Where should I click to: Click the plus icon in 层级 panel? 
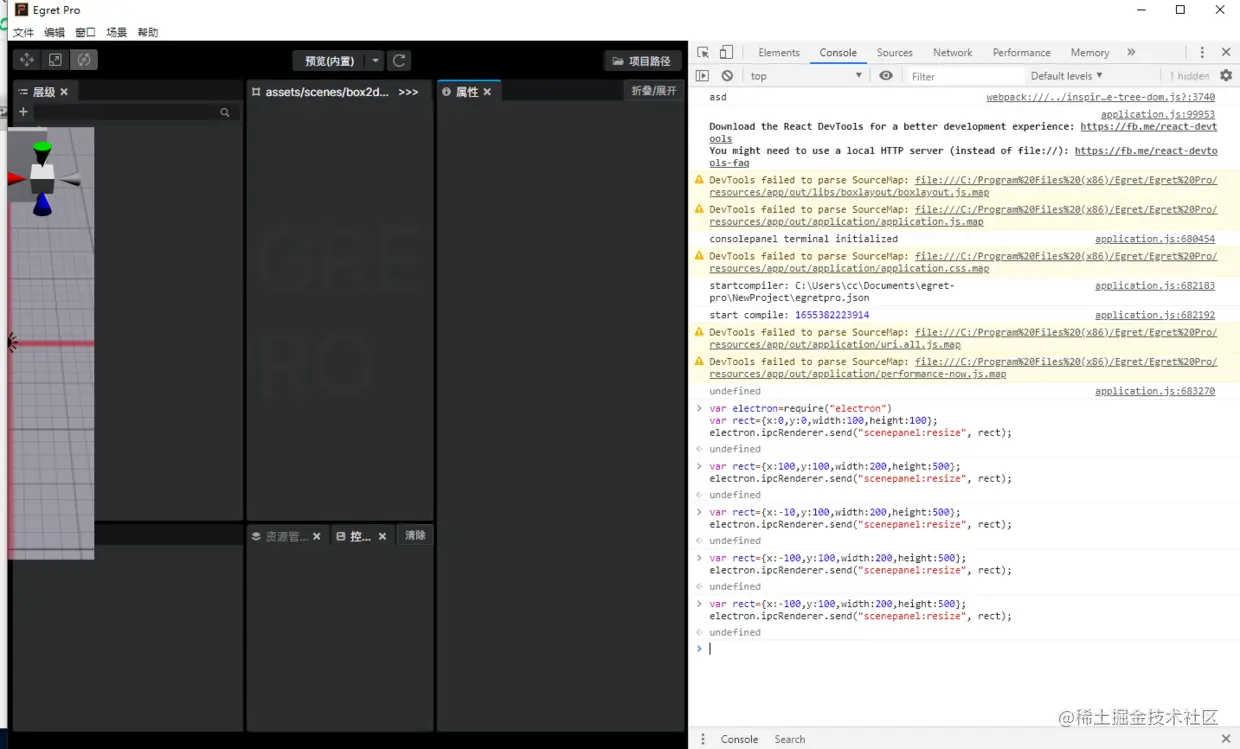[23, 112]
